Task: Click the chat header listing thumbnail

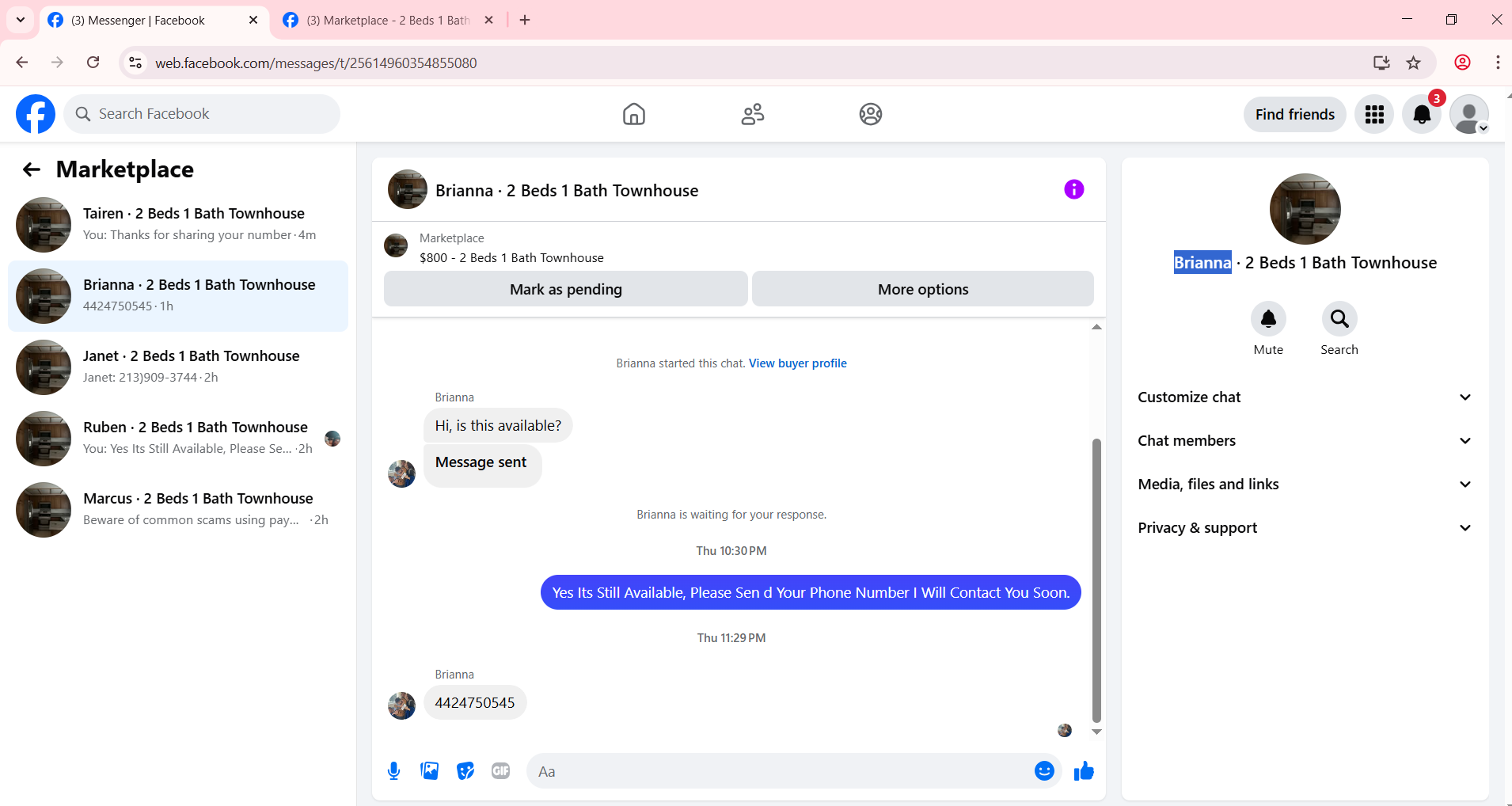Action: coord(407,189)
